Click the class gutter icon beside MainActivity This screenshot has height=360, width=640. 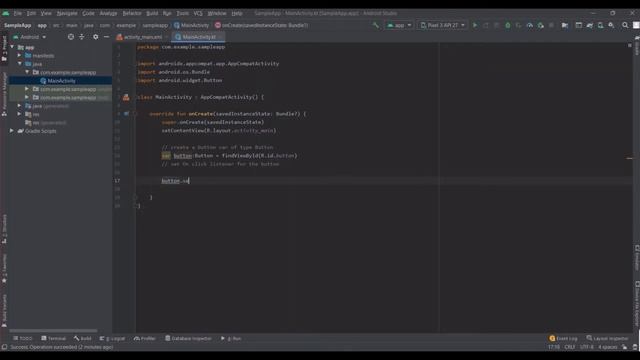(x=126, y=97)
